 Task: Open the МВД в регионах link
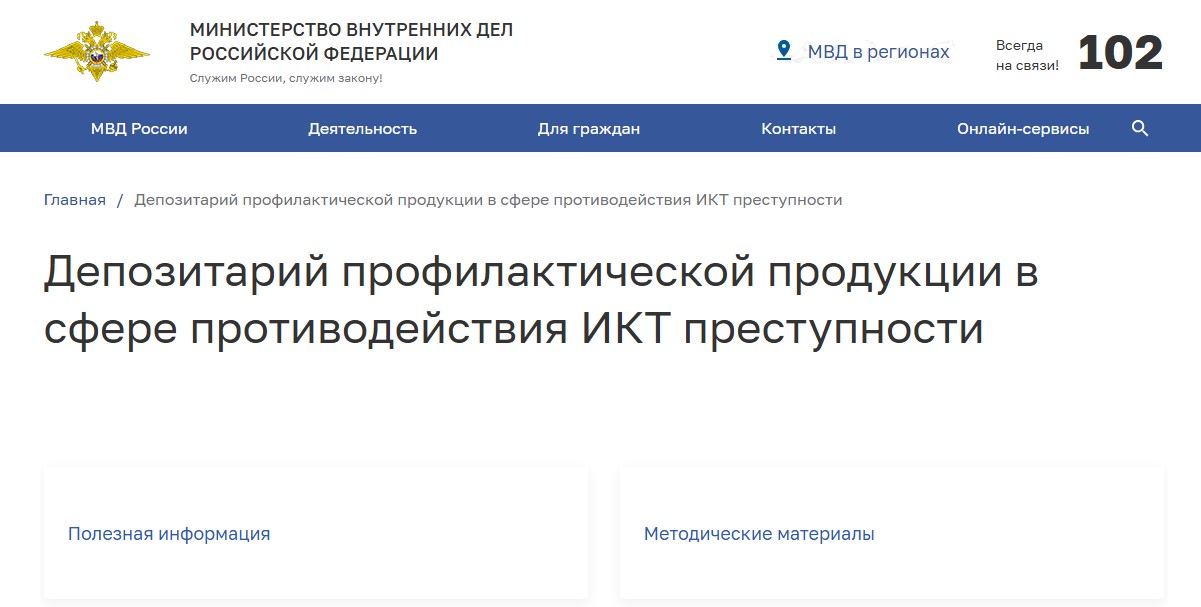(879, 51)
